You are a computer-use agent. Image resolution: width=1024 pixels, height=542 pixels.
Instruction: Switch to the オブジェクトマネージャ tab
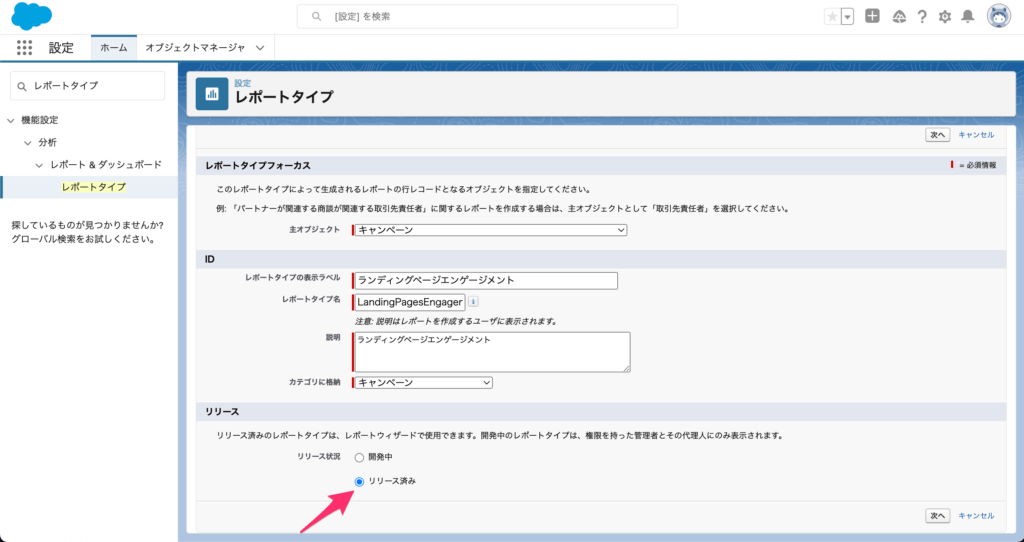pyautogui.click(x=194, y=48)
